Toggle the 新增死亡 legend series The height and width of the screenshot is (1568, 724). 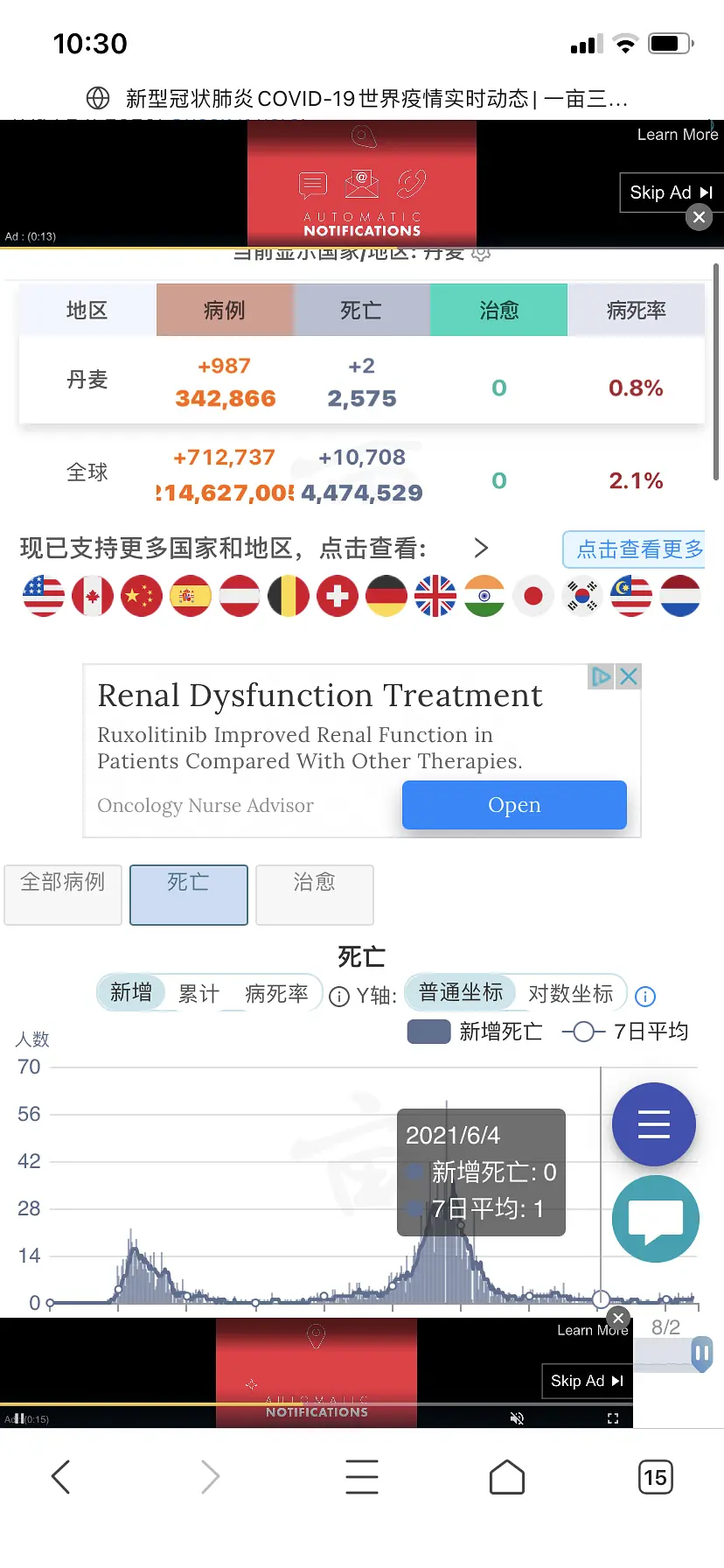click(x=475, y=1032)
